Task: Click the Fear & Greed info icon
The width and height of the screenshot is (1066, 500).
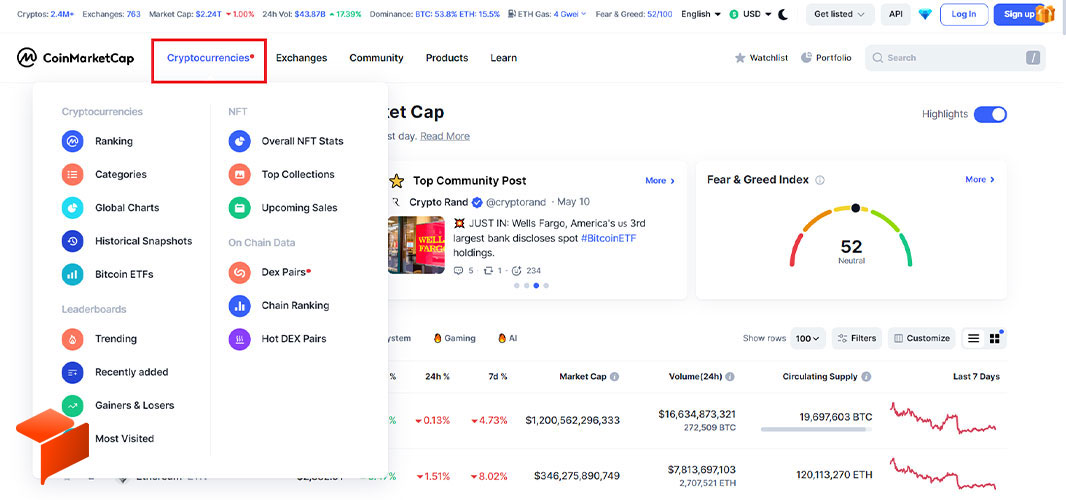Action: click(x=820, y=180)
